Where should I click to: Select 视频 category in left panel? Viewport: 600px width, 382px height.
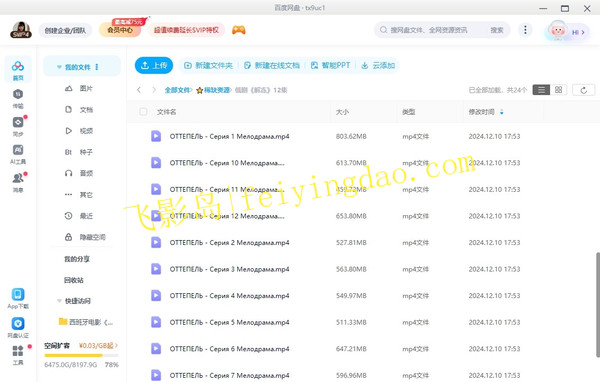[x=79, y=131]
